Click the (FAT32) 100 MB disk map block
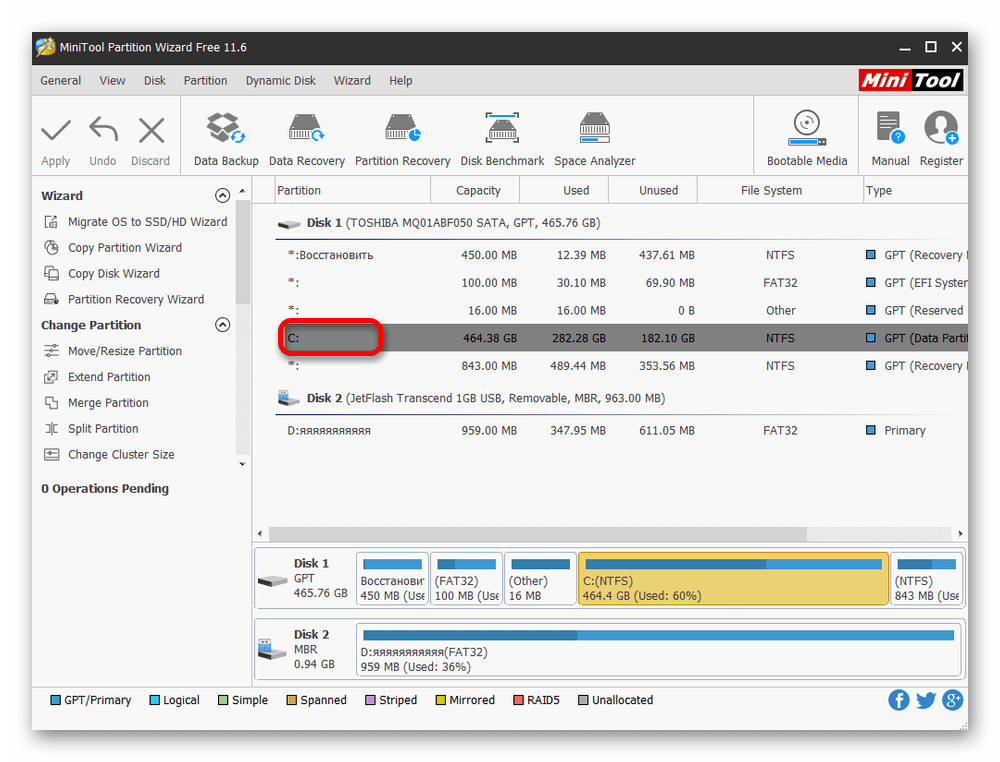Screen dimensions: 1000x762 pyautogui.click(x=466, y=579)
